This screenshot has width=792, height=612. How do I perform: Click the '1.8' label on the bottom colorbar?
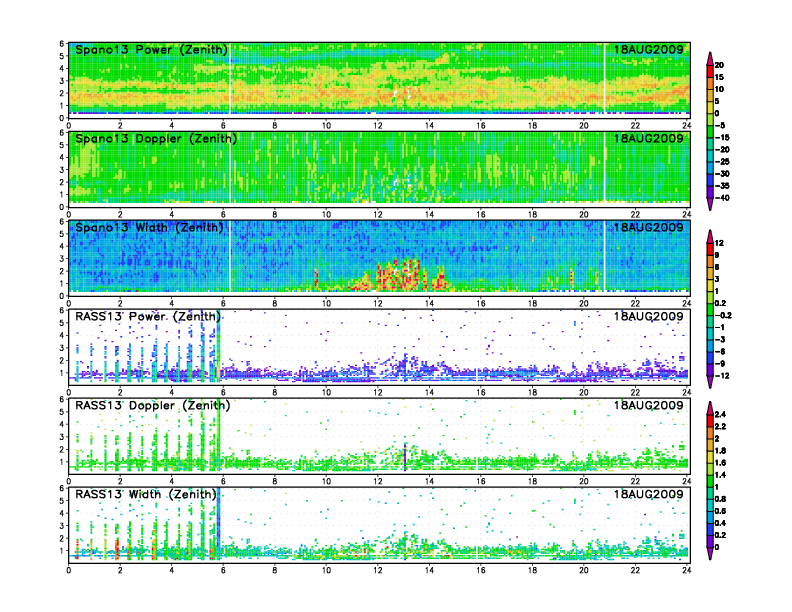[720, 451]
